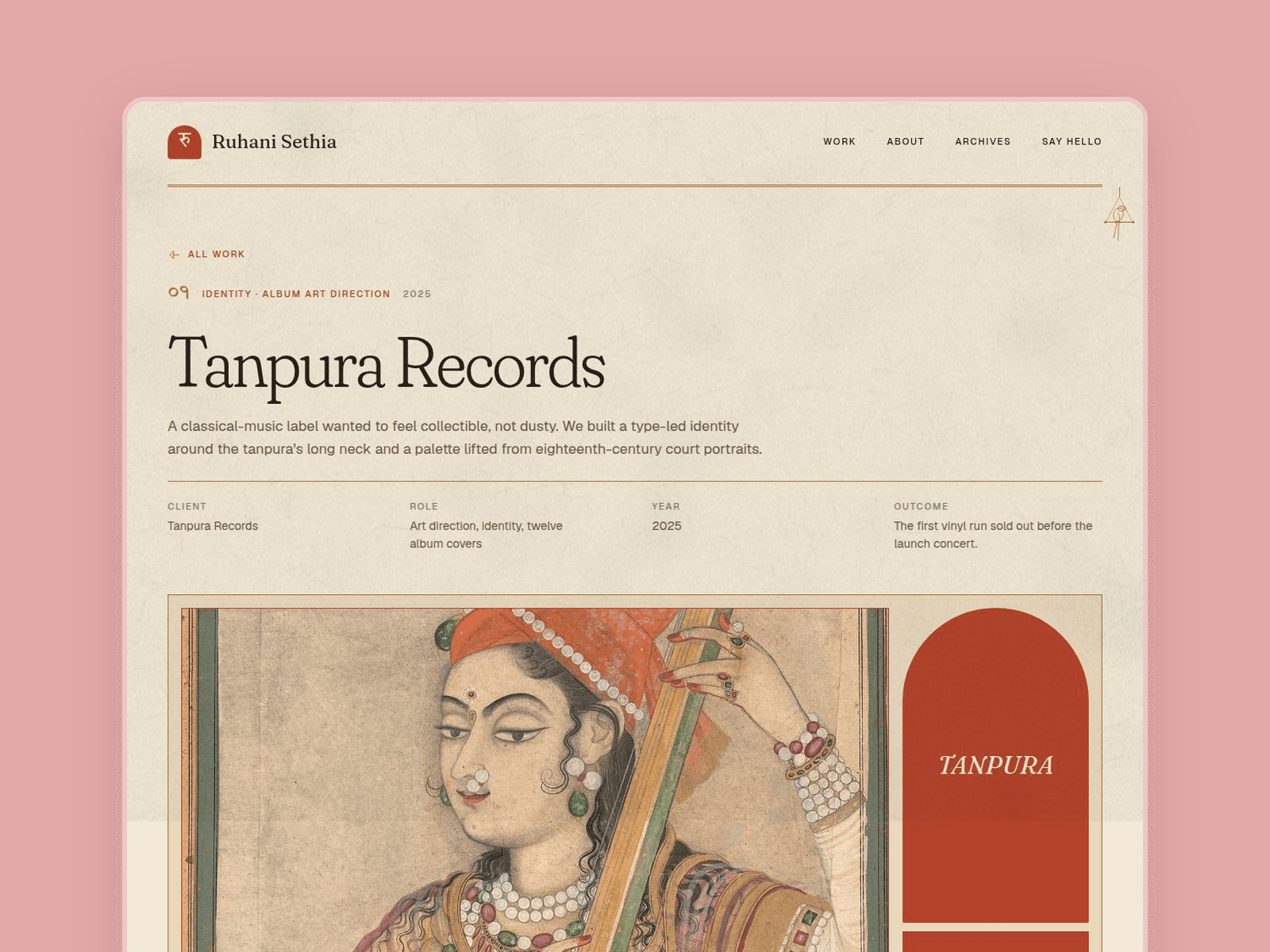Click the Identity · Album Art Direction tag
The image size is (1270, 952).
[296, 294]
